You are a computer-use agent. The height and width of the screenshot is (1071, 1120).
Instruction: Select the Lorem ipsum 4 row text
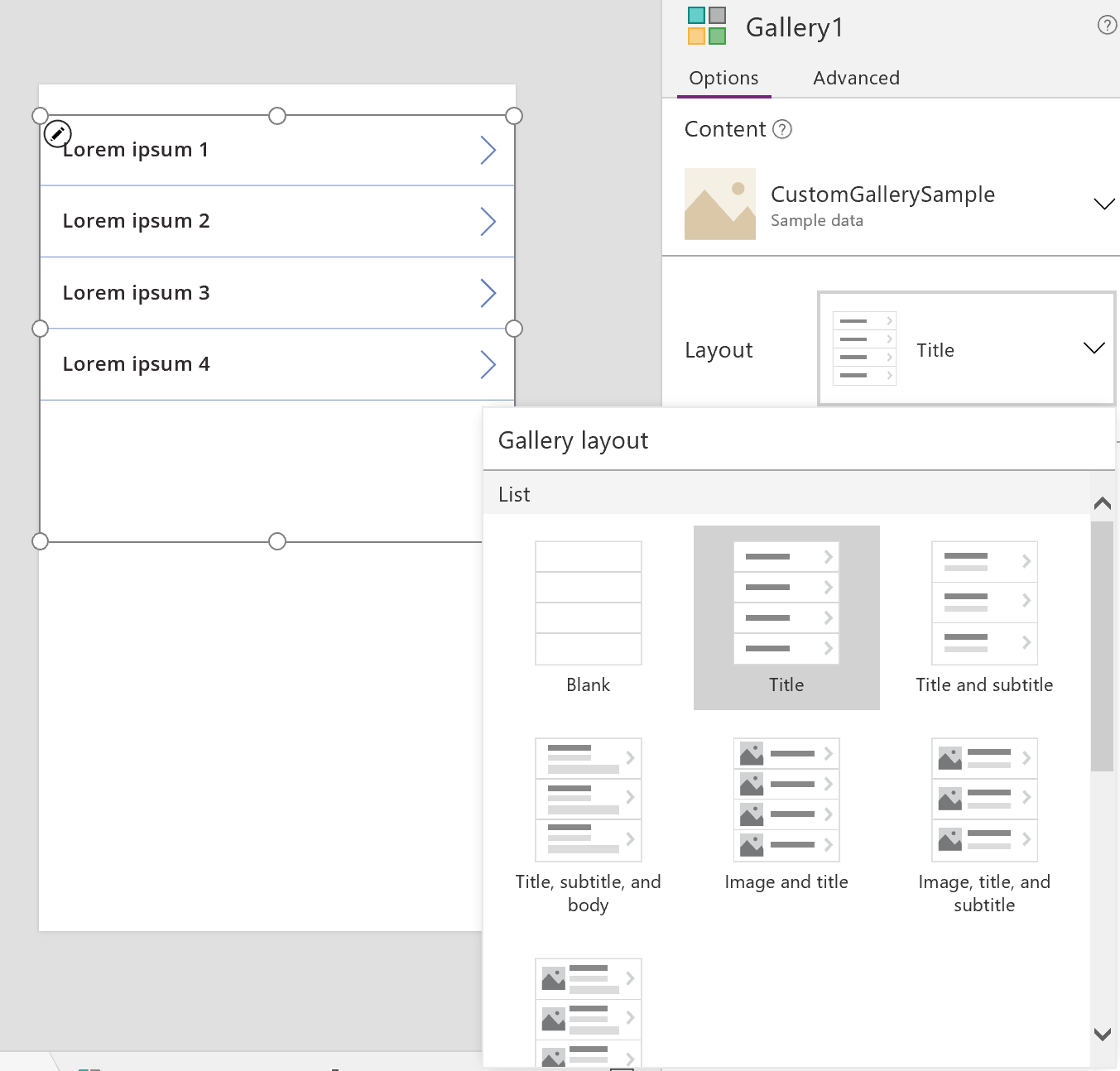[x=137, y=364]
